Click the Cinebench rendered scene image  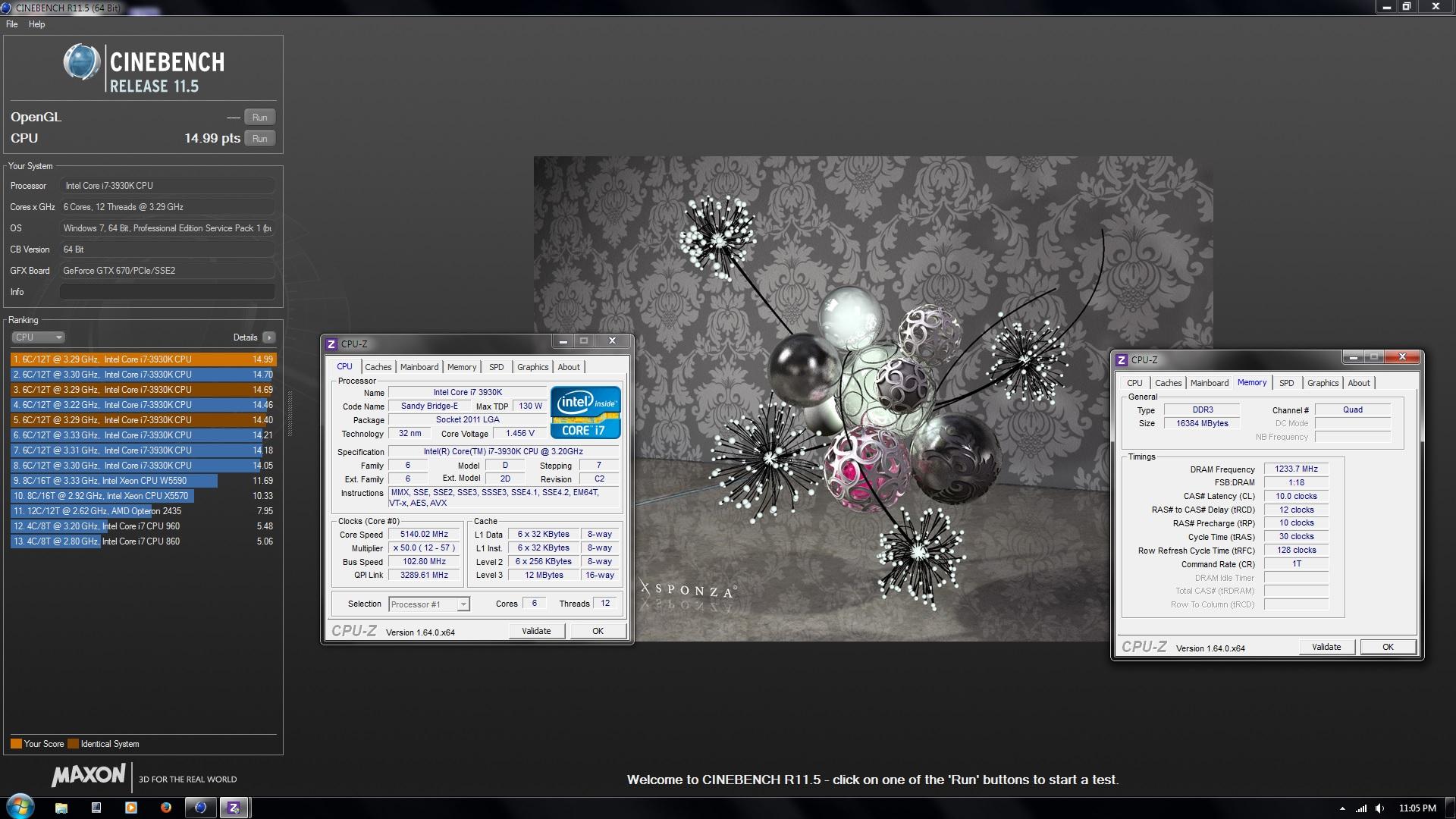(873, 399)
